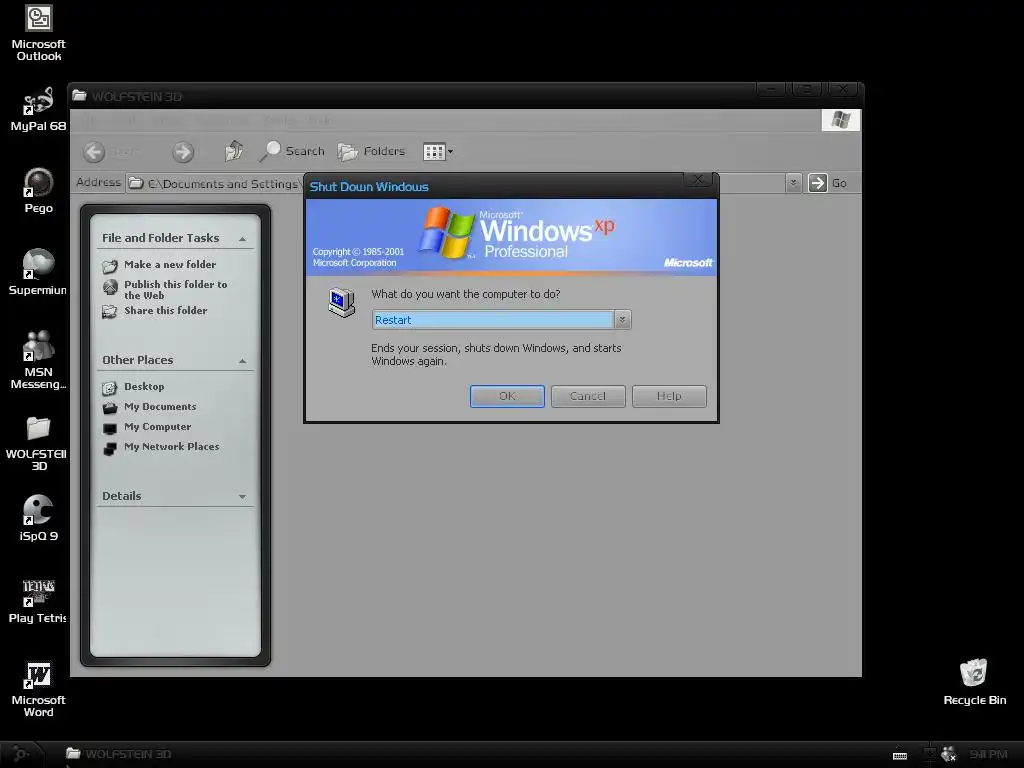Click the Go button beside the address bar
The image size is (1024, 768).
coord(827,184)
